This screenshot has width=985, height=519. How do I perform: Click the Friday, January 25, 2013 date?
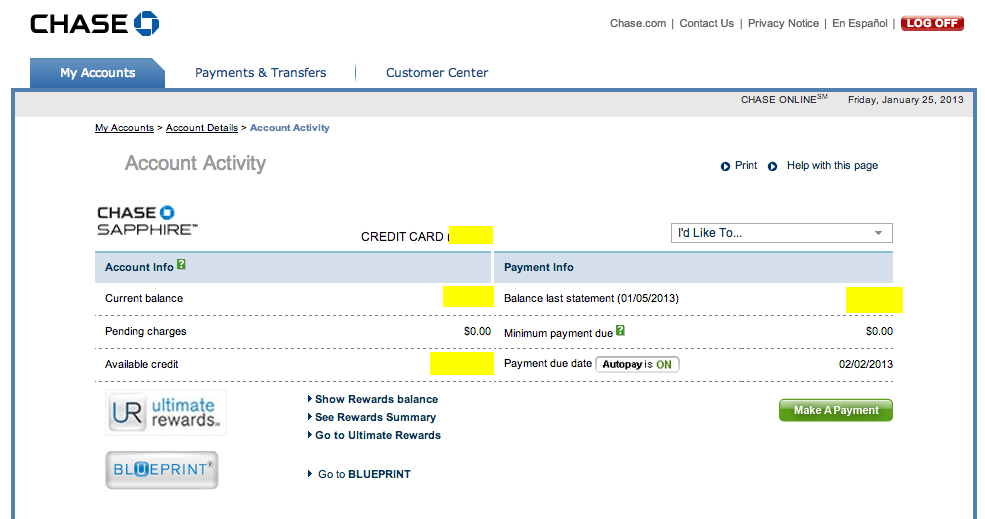click(905, 100)
